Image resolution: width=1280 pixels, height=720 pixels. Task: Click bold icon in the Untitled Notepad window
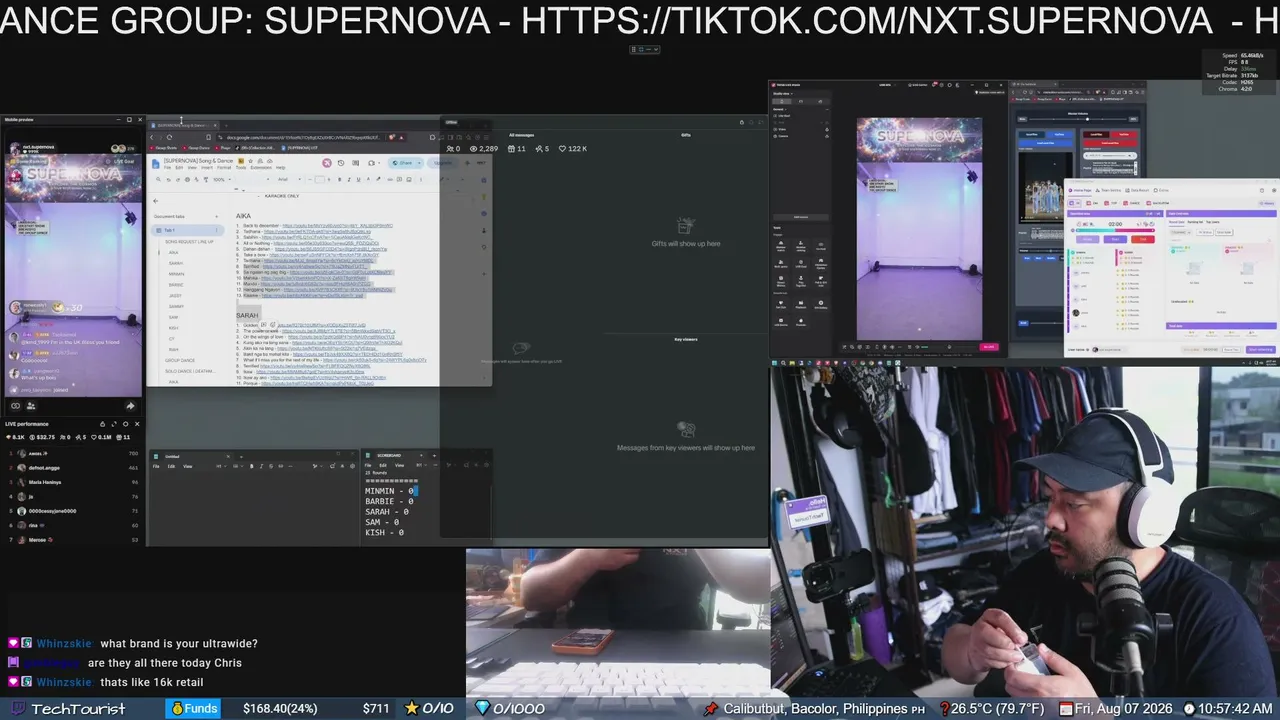pyautogui.click(x=252, y=466)
